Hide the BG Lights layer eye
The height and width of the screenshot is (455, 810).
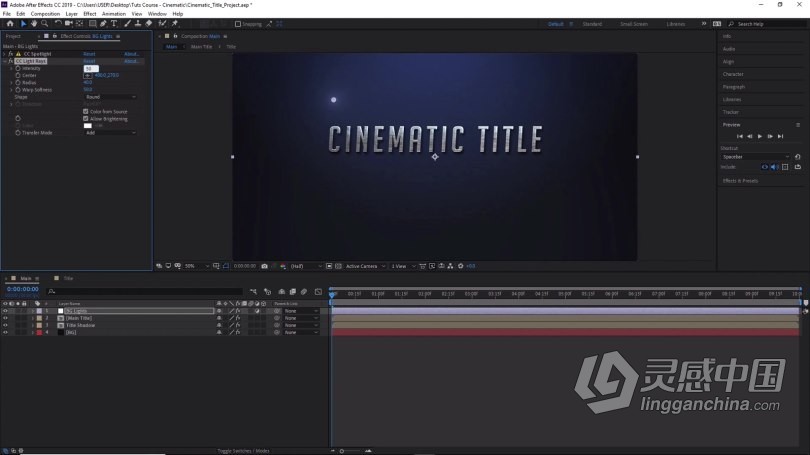(5, 311)
